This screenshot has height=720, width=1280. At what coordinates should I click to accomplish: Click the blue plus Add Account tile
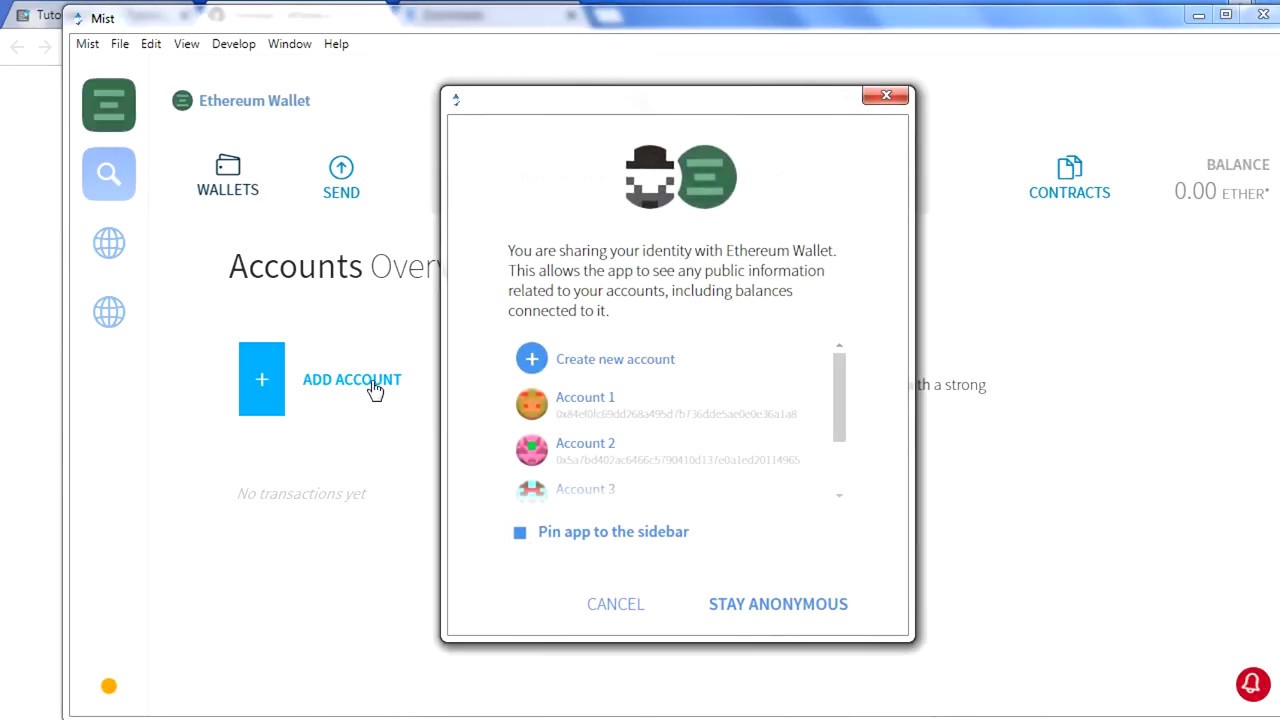point(262,379)
